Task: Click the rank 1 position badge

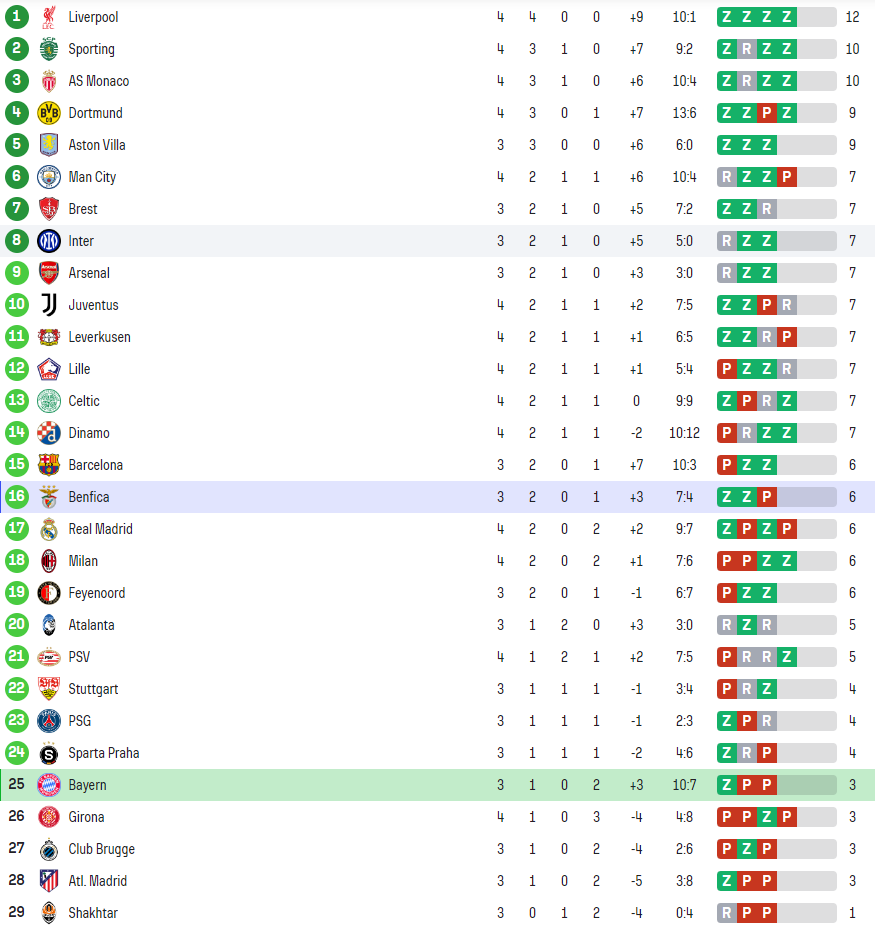Action: 16,17
